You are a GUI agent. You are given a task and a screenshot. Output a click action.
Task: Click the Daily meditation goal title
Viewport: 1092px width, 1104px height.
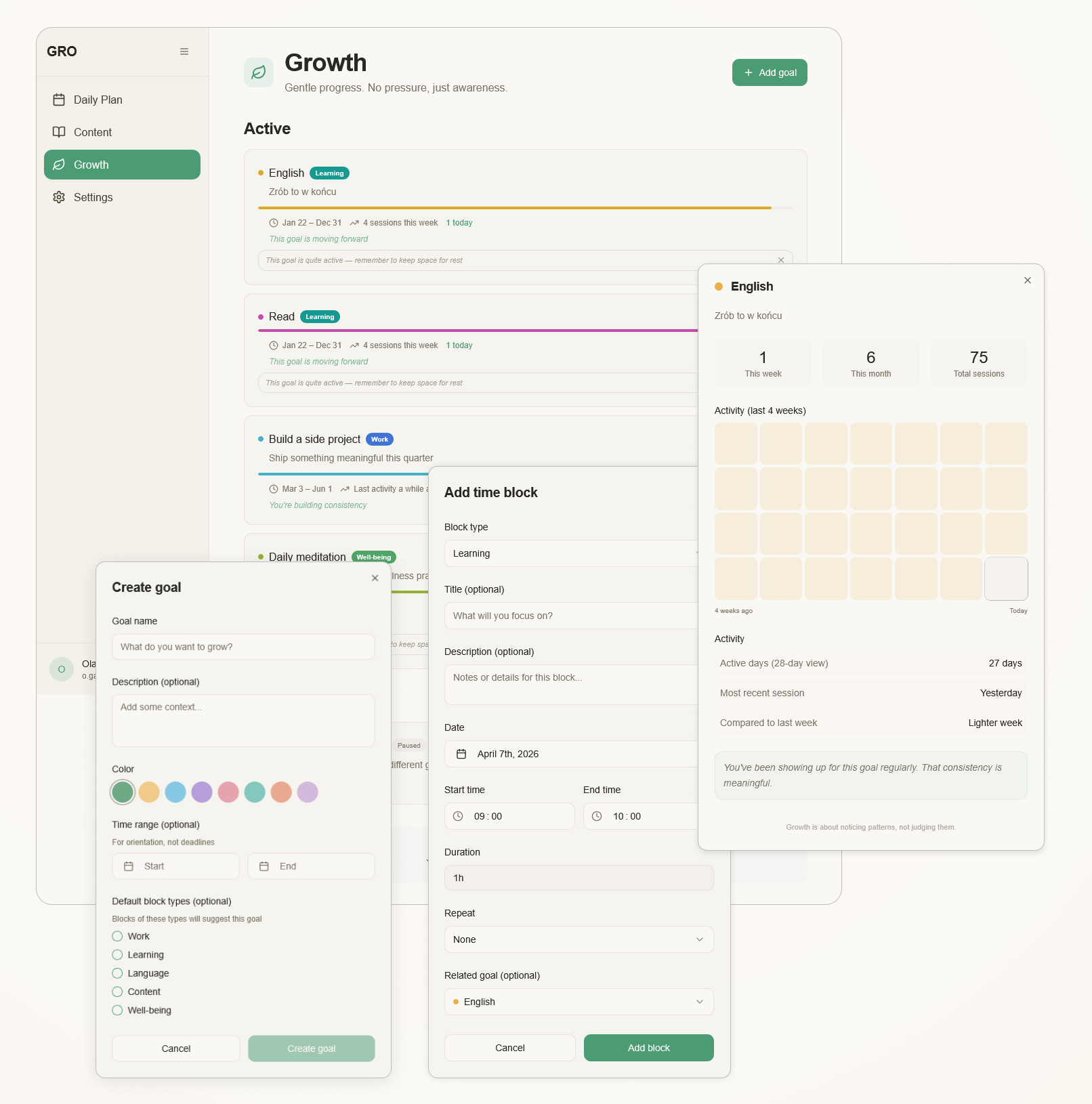308,557
